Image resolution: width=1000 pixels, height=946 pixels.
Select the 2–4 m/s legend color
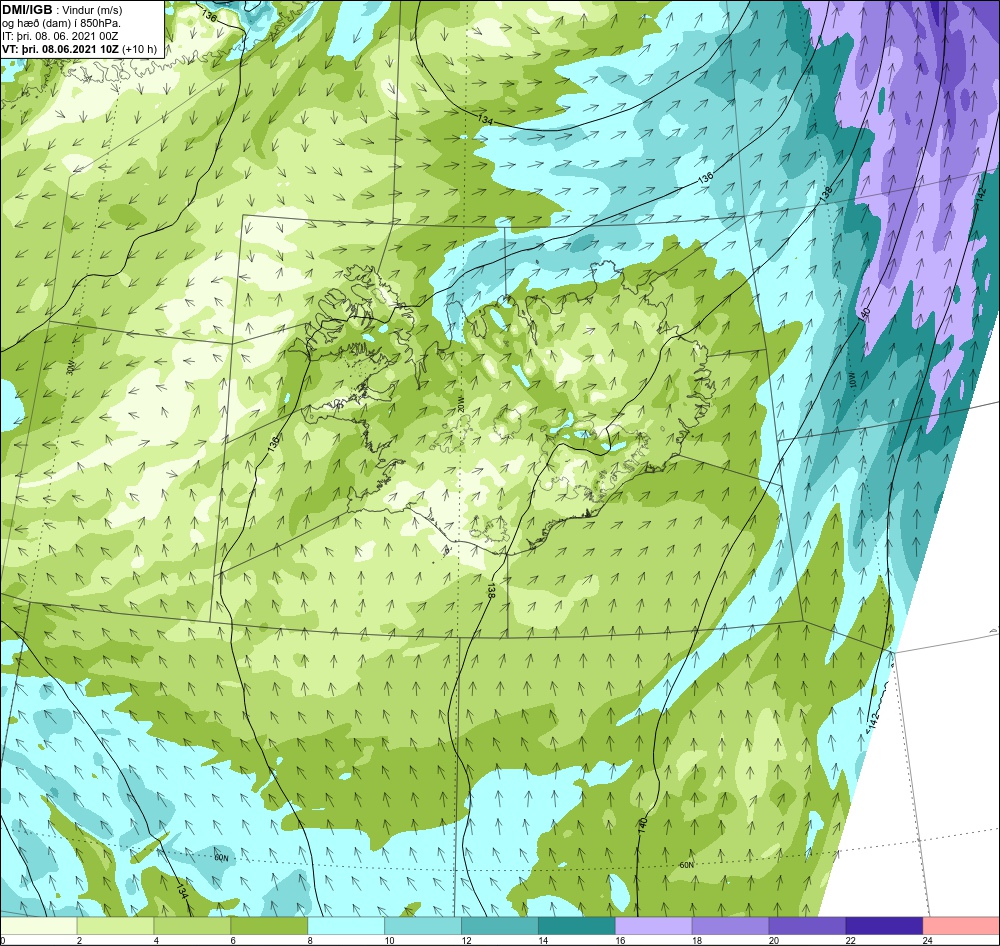[x=115, y=925]
